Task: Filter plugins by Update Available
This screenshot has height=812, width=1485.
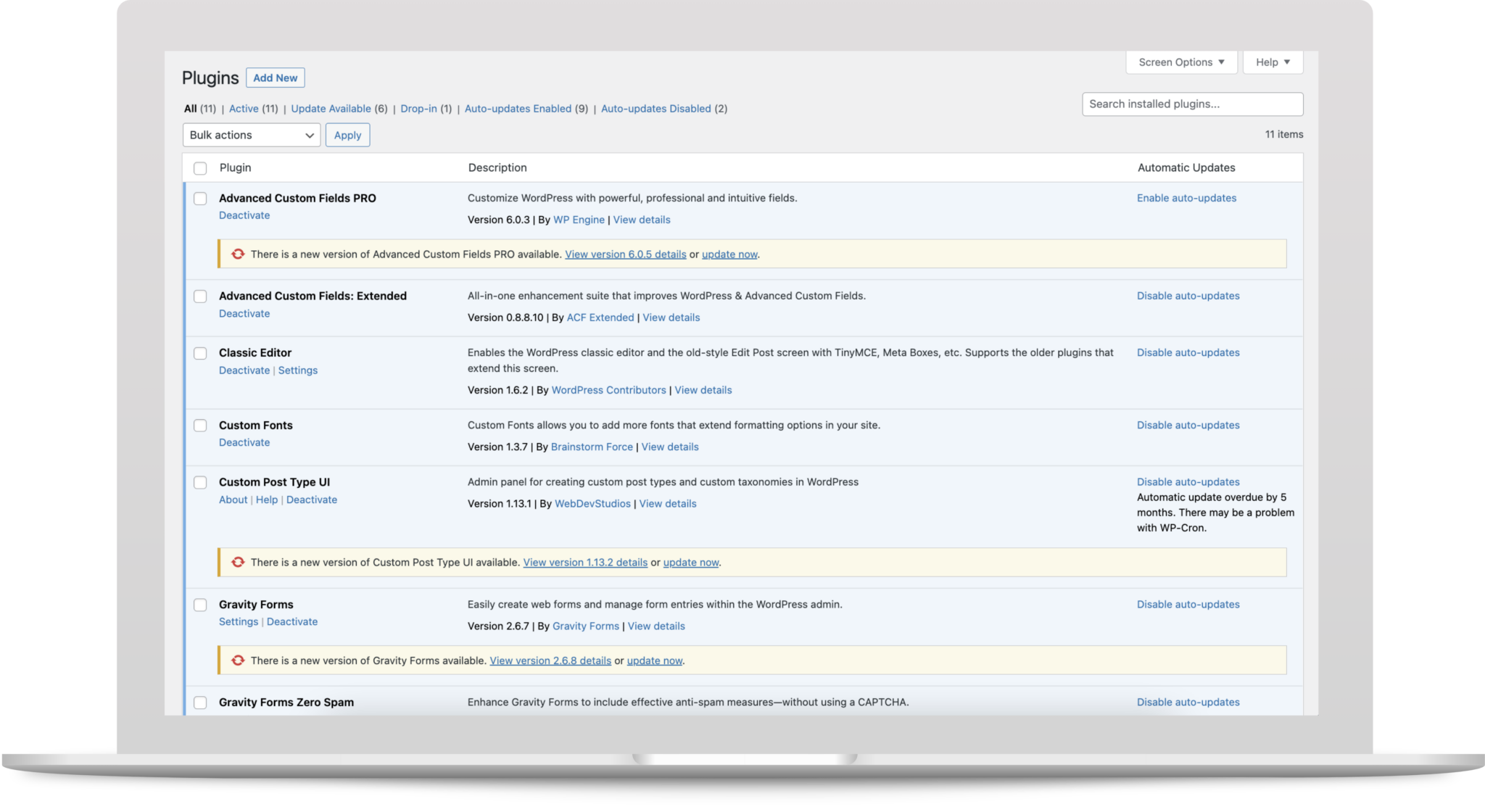Action: point(331,109)
